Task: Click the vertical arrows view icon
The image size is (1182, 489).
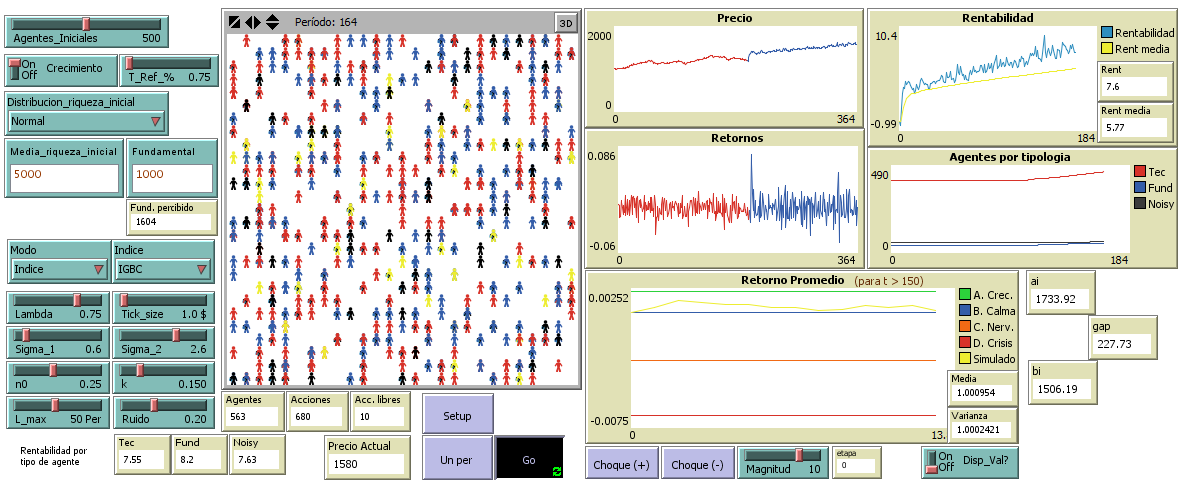Action: tap(272, 22)
